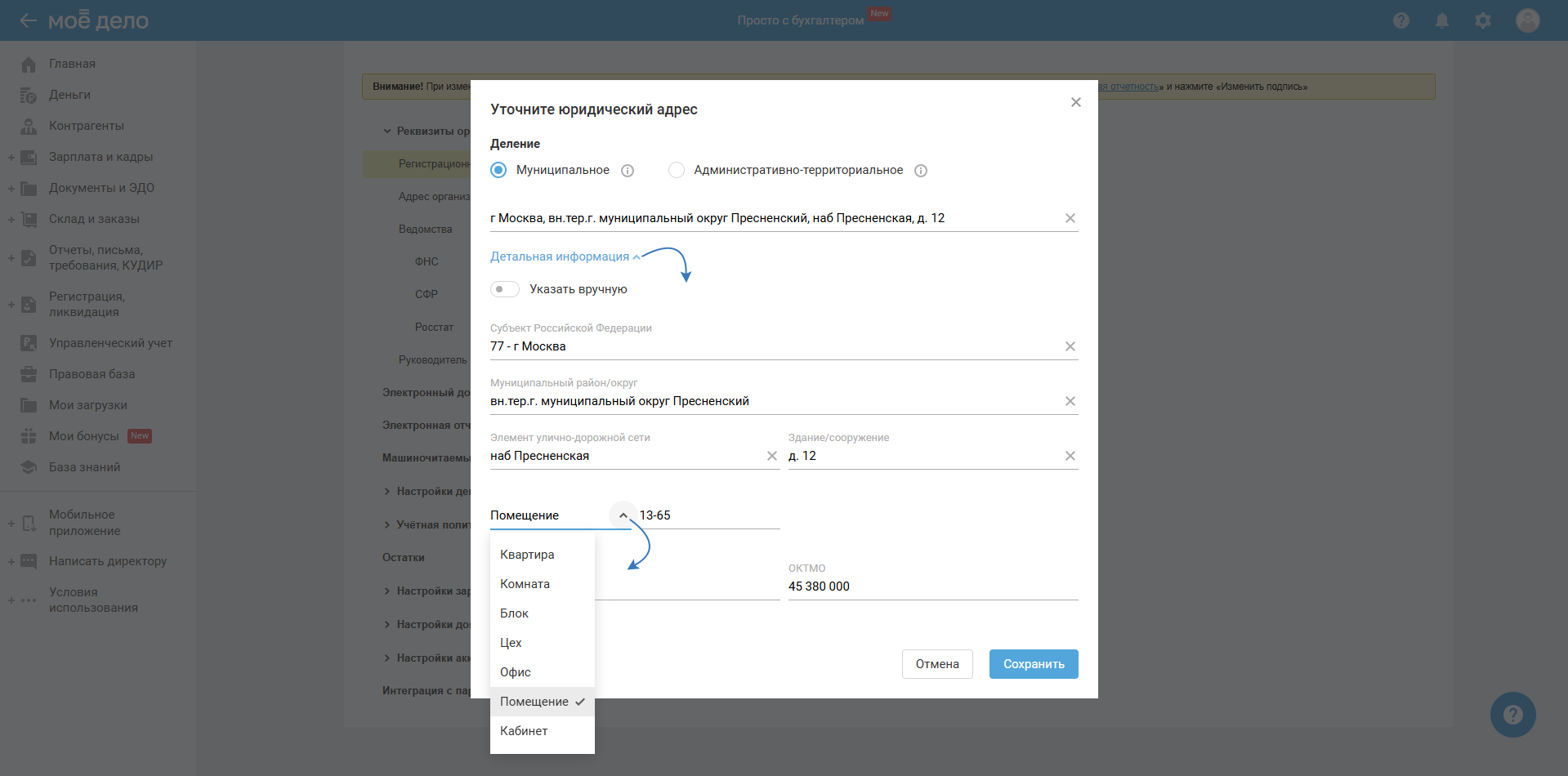The width and height of the screenshot is (1568, 776).
Task: Choose Комната from the dropdown list
Action: 543,584
